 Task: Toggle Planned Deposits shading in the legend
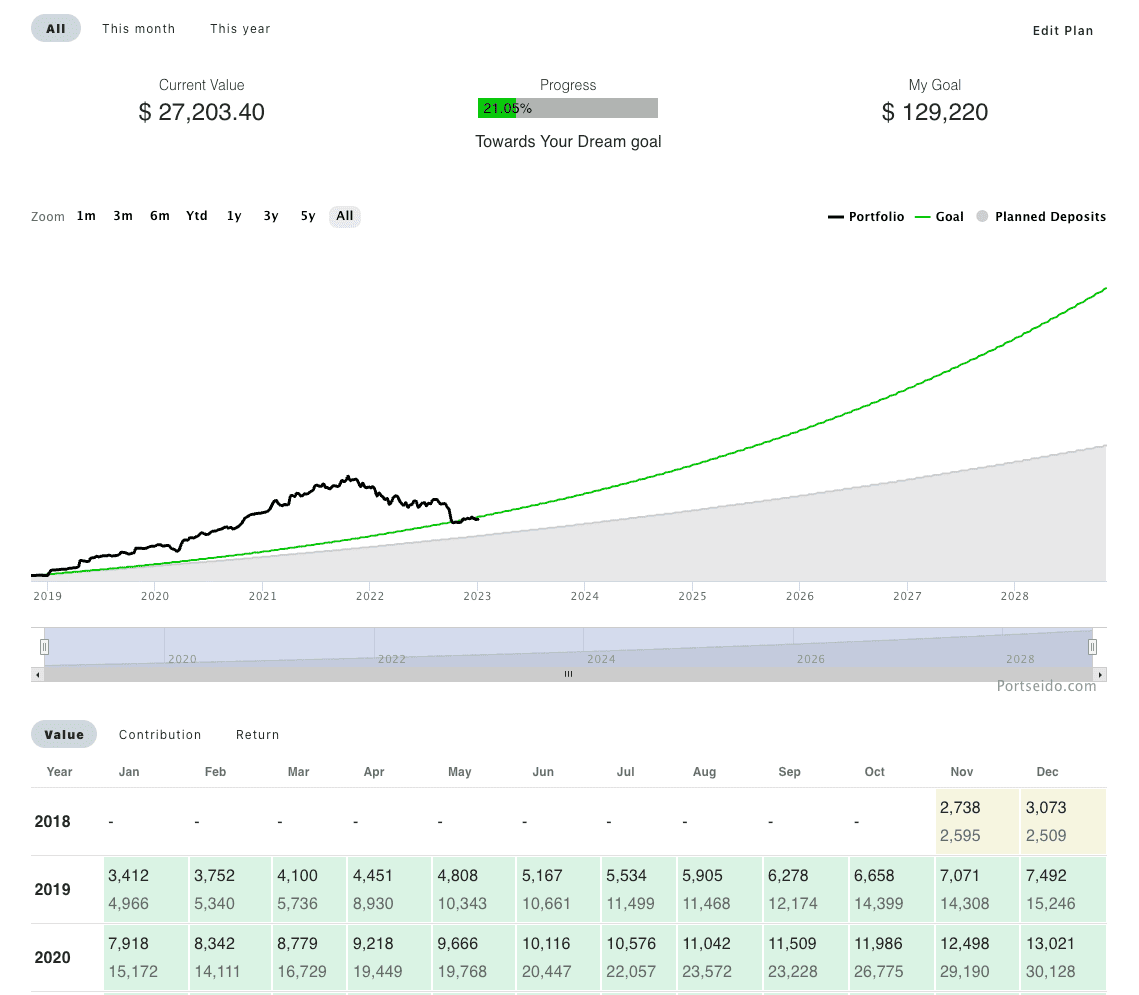click(x=1040, y=216)
